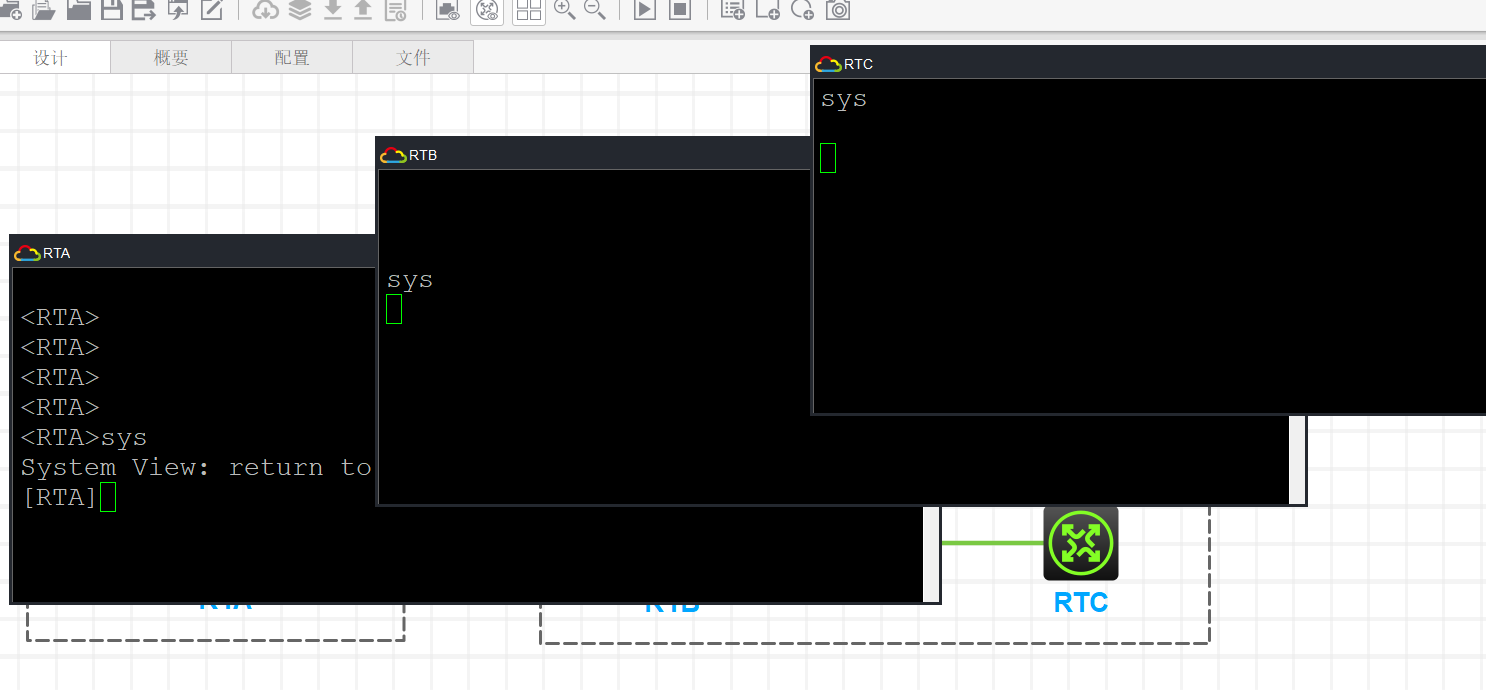Click the export share icon
This screenshot has width=1486, height=690.
pyautogui.click(x=178, y=10)
